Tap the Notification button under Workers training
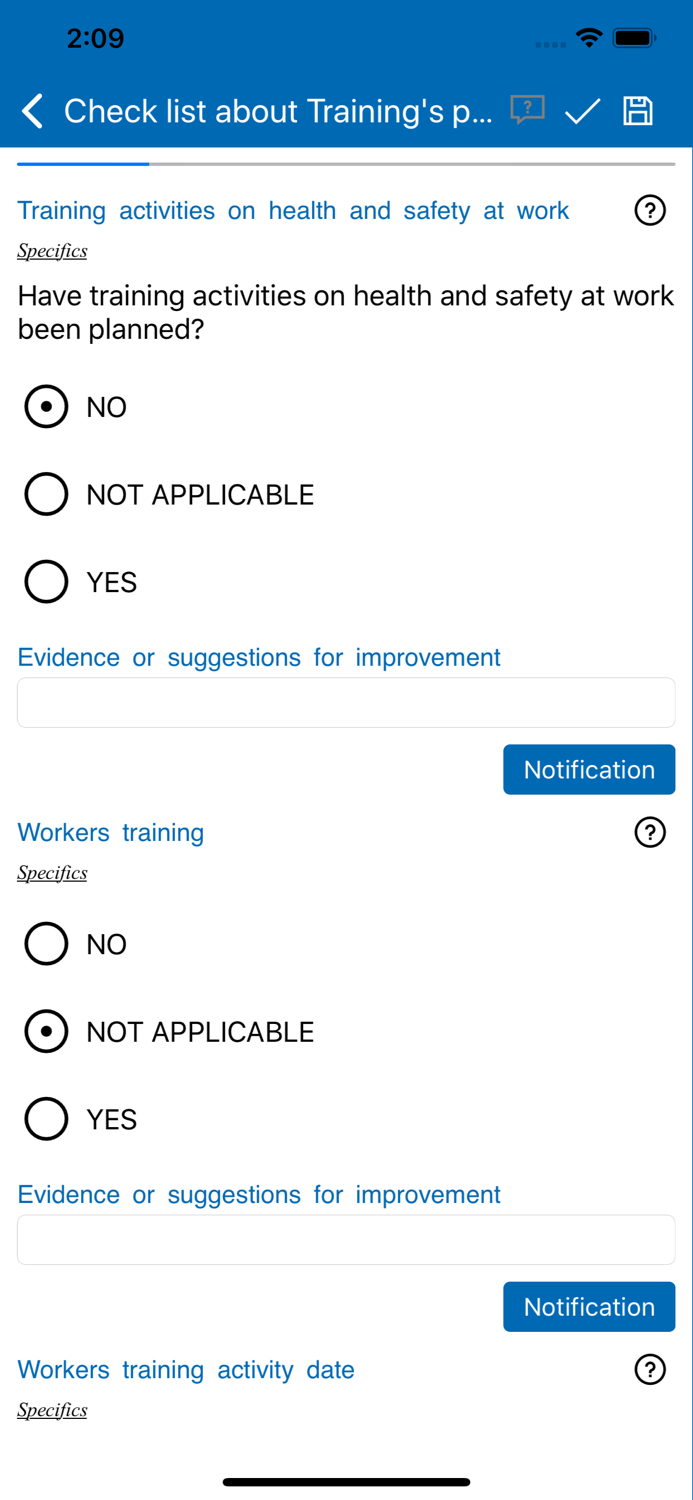693x1500 pixels. click(589, 1306)
